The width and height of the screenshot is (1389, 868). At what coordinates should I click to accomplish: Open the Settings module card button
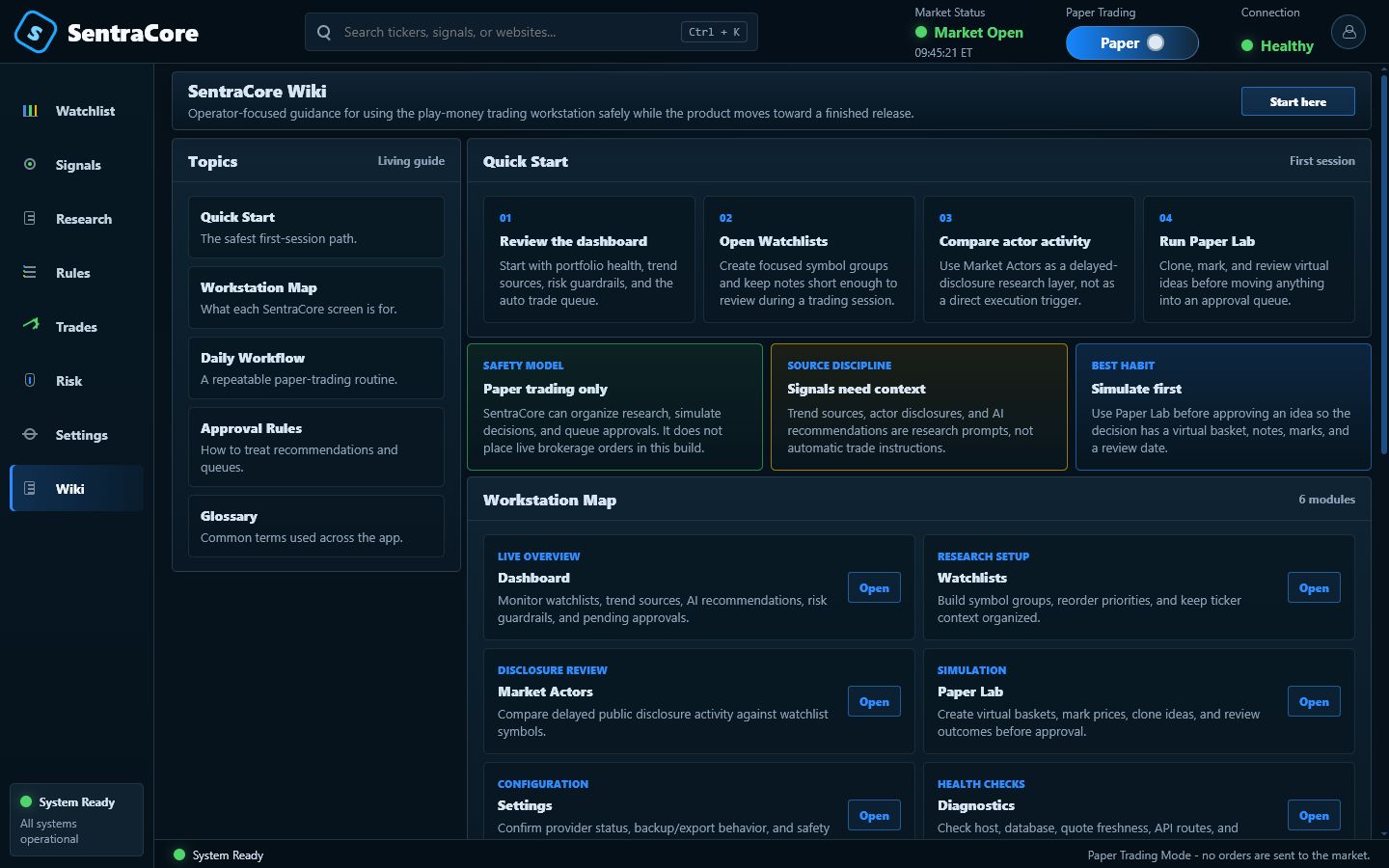pyautogui.click(x=874, y=816)
